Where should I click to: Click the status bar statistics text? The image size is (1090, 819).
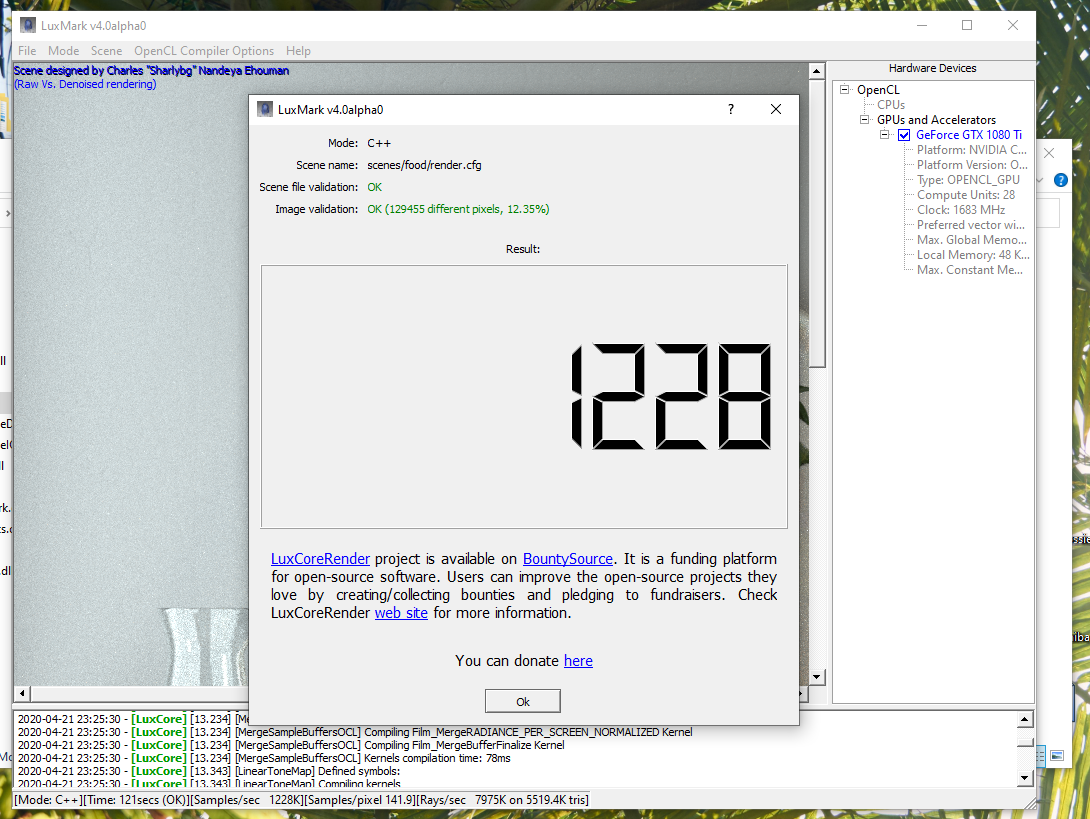301,800
